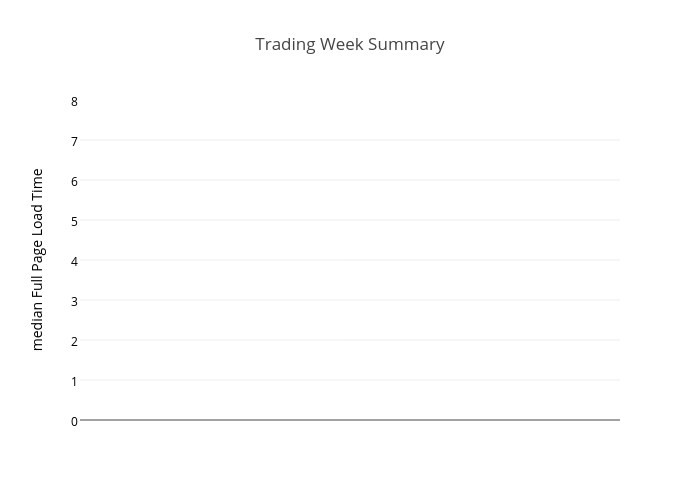Select the horizontal gridline at value 4
Image resolution: width=700 pixels, height=500 pixels.
(x=350, y=260)
